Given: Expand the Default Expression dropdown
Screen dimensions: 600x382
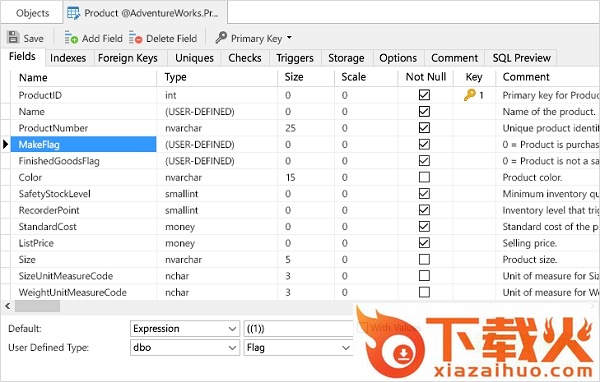Looking at the screenshot, I should pyautogui.click(x=232, y=328).
